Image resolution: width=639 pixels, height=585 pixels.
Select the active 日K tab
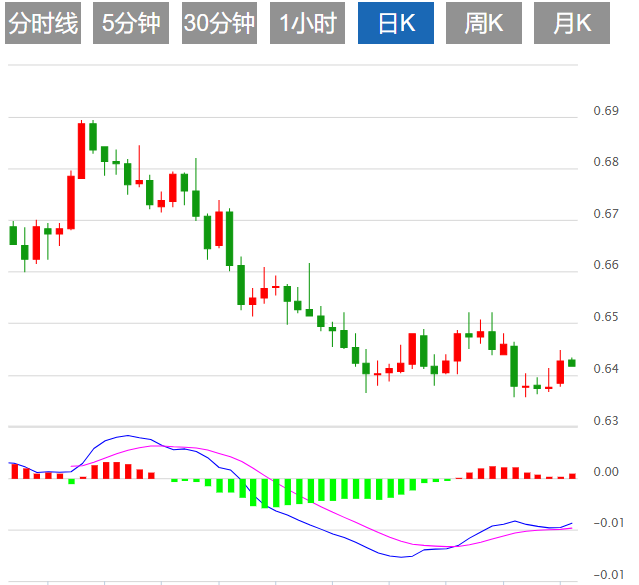click(x=396, y=23)
